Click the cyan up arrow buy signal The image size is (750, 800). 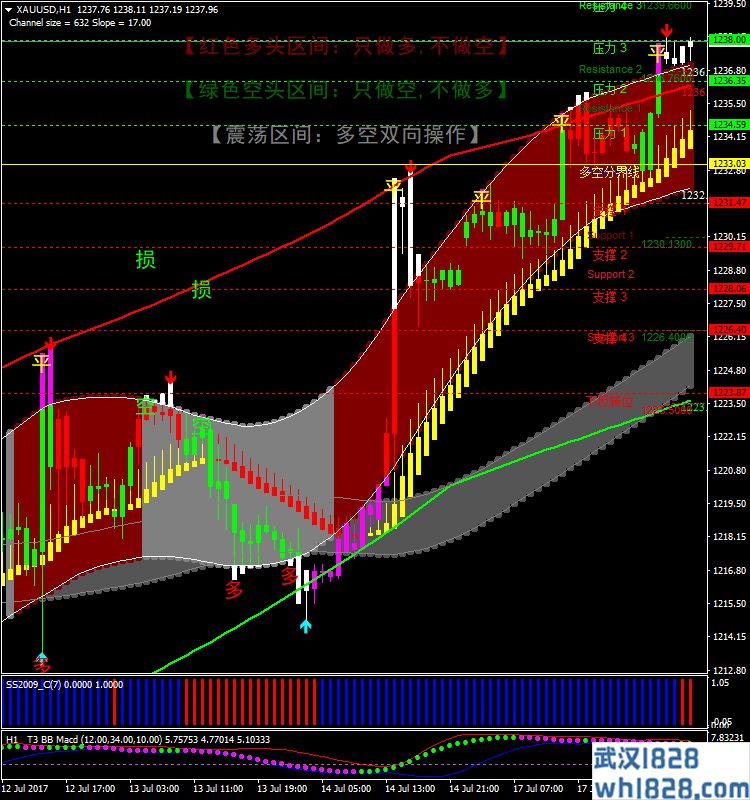[x=305, y=625]
